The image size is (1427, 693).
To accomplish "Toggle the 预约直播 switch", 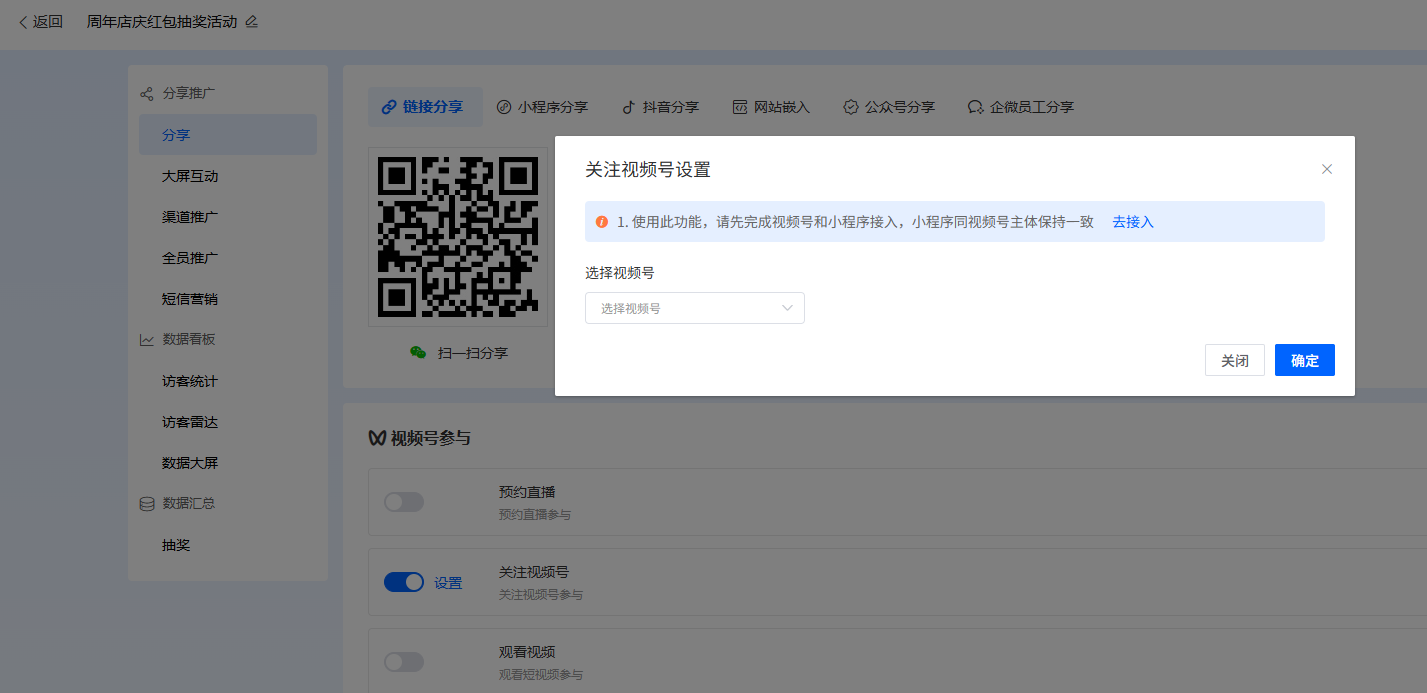I will (404, 502).
